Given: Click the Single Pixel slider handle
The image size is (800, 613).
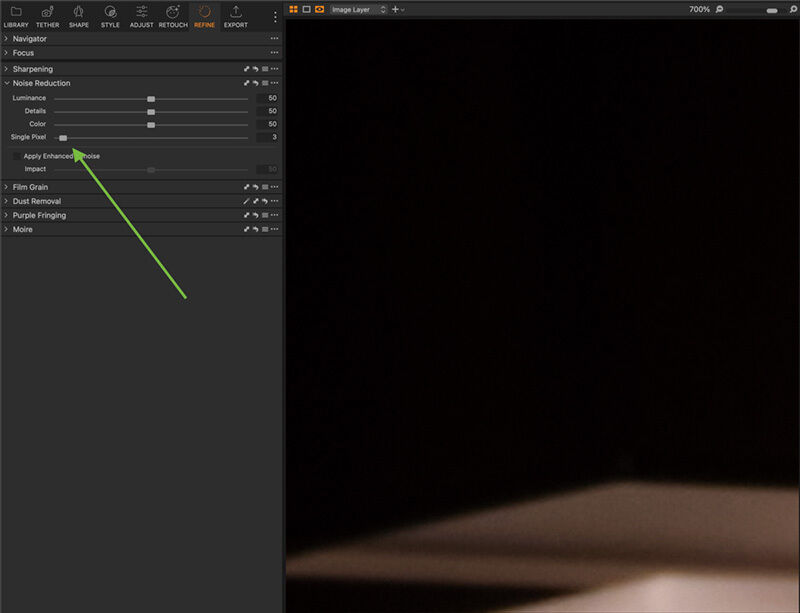Looking at the screenshot, I should (63, 138).
